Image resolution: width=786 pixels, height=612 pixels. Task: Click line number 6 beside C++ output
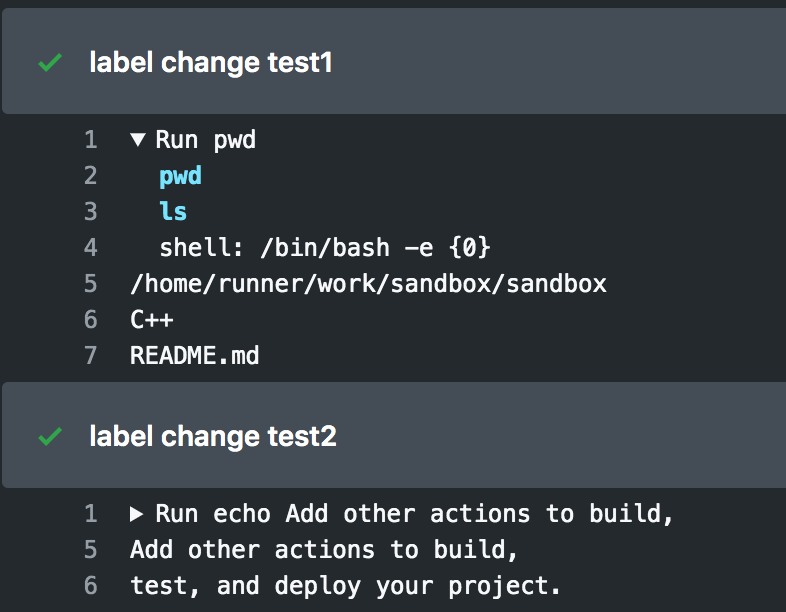click(x=90, y=320)
